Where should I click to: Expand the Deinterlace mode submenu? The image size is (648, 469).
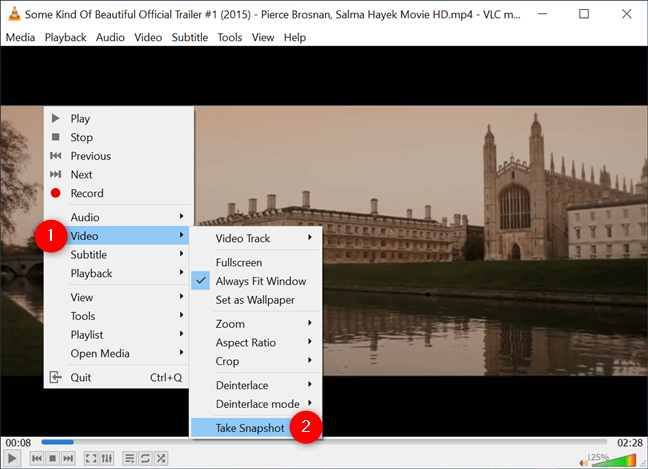pos(256,404)
